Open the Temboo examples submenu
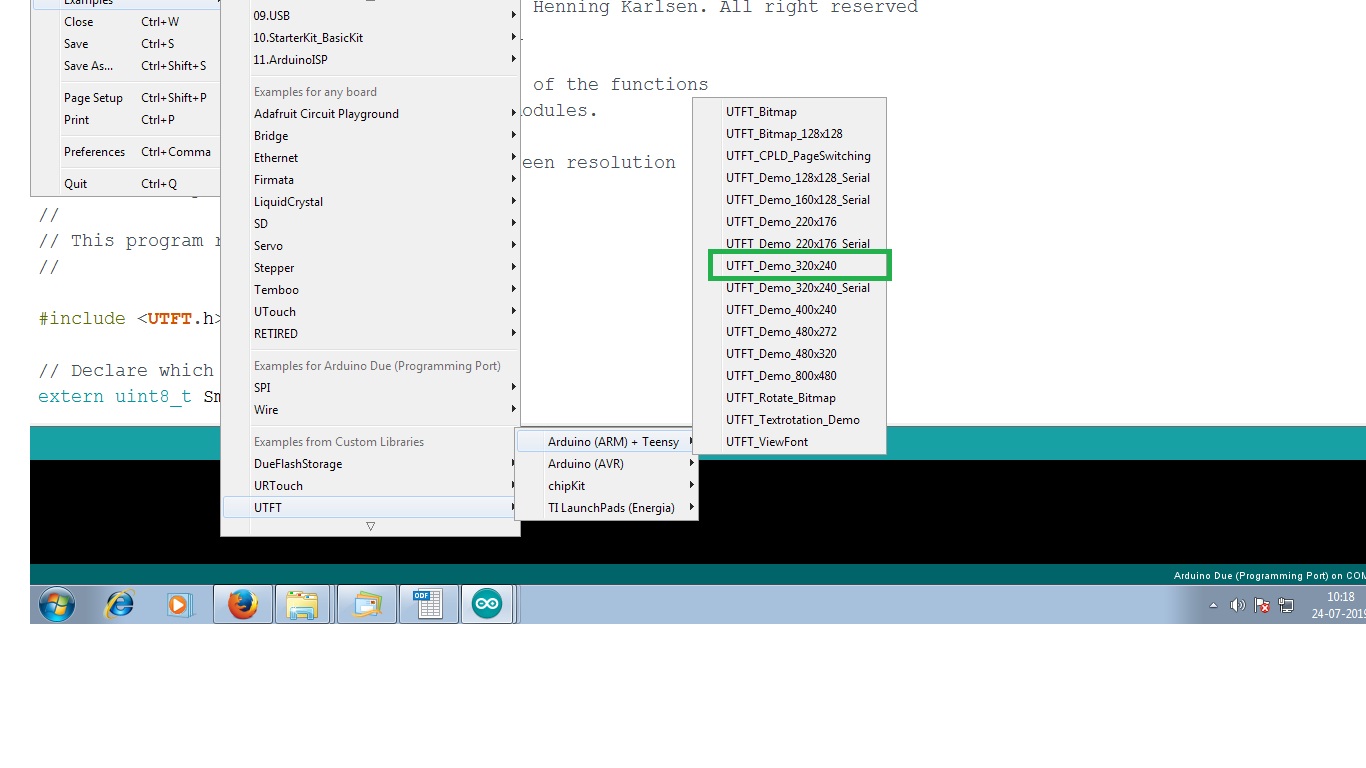 click(370, 289)
